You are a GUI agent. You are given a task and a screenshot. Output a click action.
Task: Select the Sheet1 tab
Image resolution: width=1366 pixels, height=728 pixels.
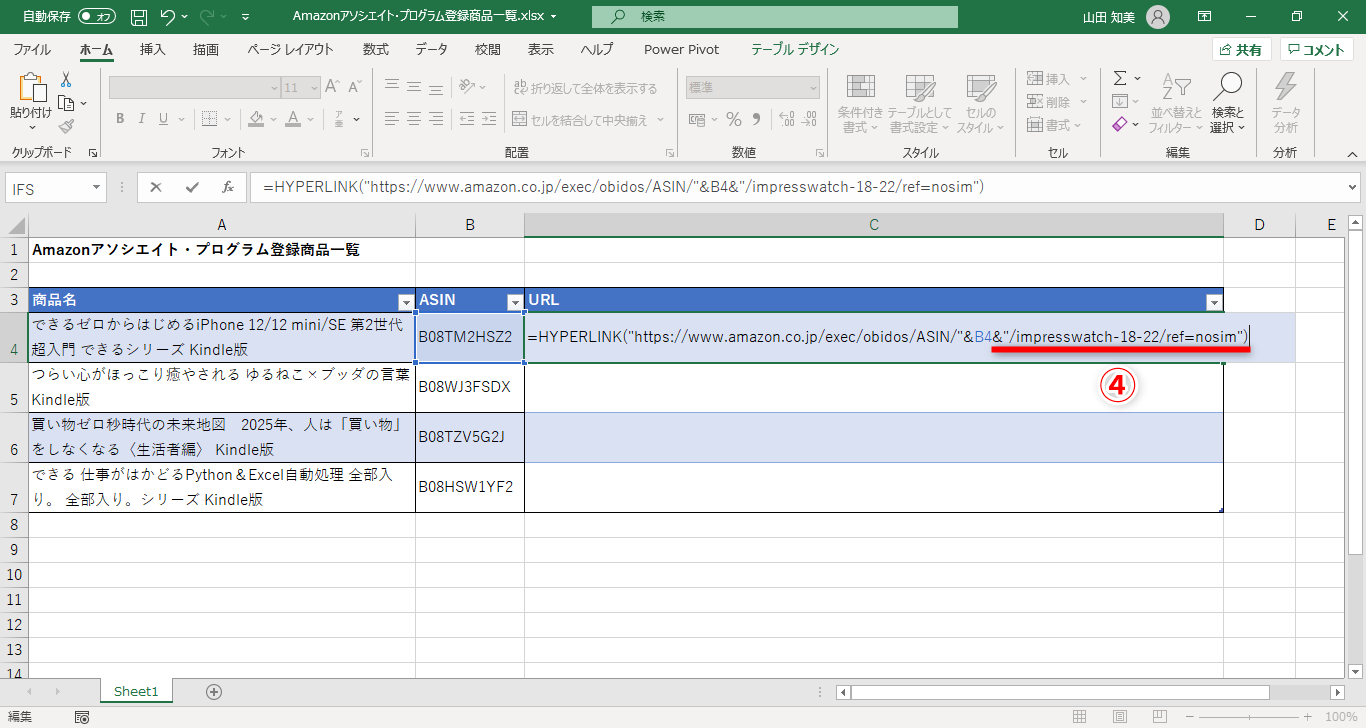tap(136, 691)
